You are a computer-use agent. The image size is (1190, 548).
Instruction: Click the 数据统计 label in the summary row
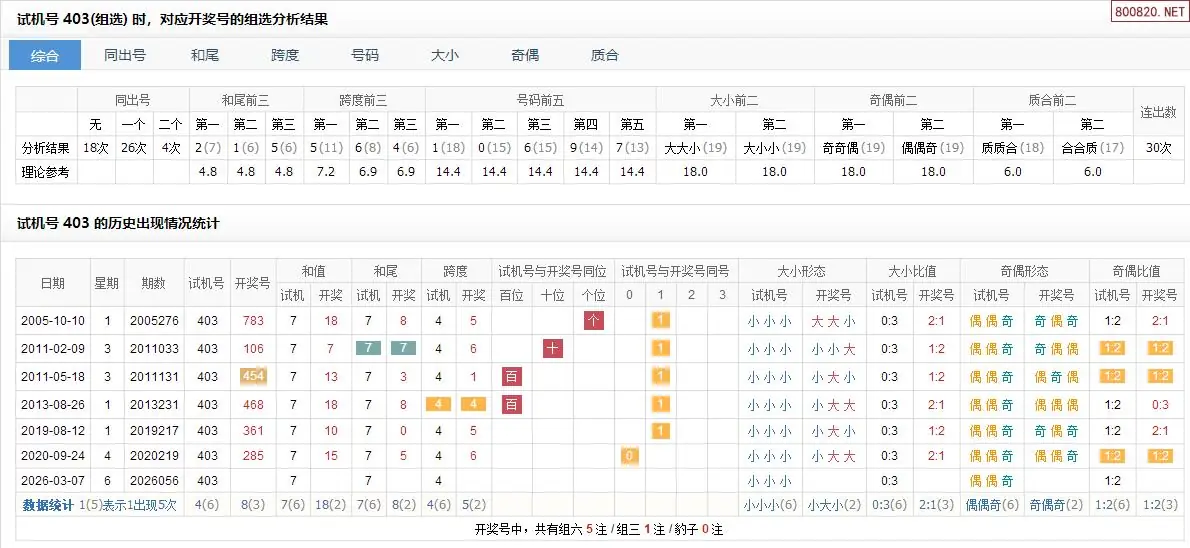[x=48, y=505]
